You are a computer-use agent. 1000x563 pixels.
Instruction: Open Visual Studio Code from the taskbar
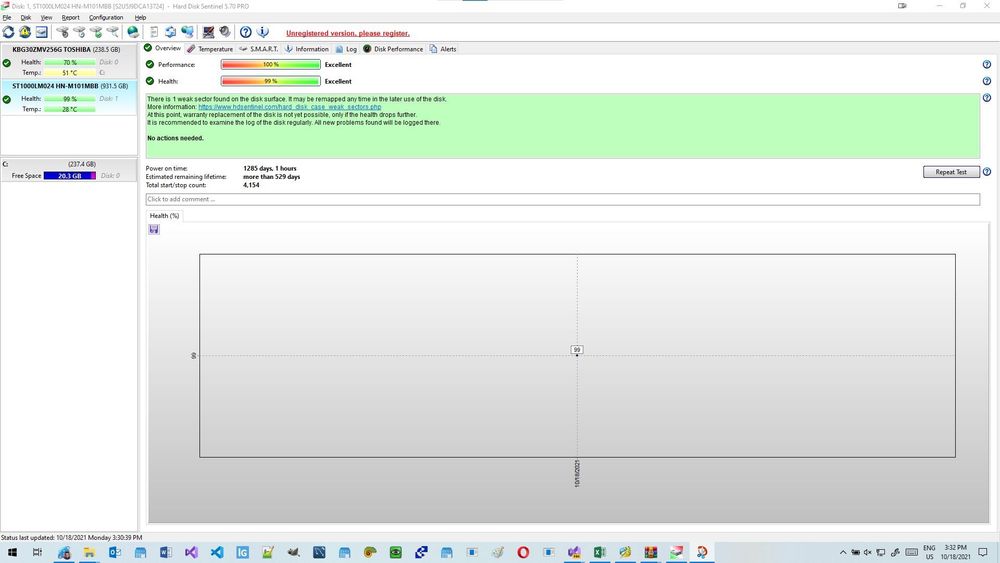[x=217, y=552]
